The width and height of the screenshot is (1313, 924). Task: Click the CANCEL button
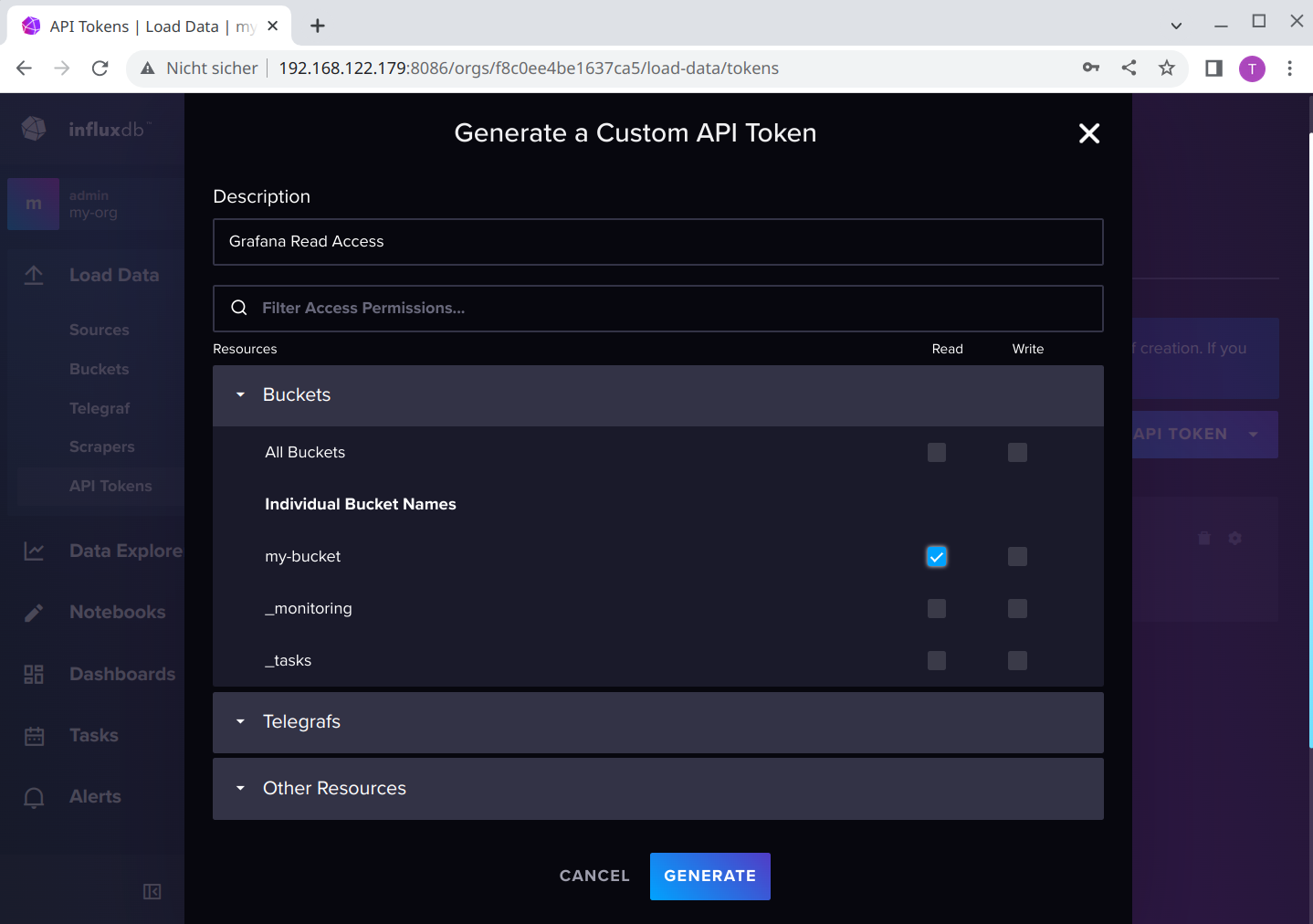tap(594, 877)
